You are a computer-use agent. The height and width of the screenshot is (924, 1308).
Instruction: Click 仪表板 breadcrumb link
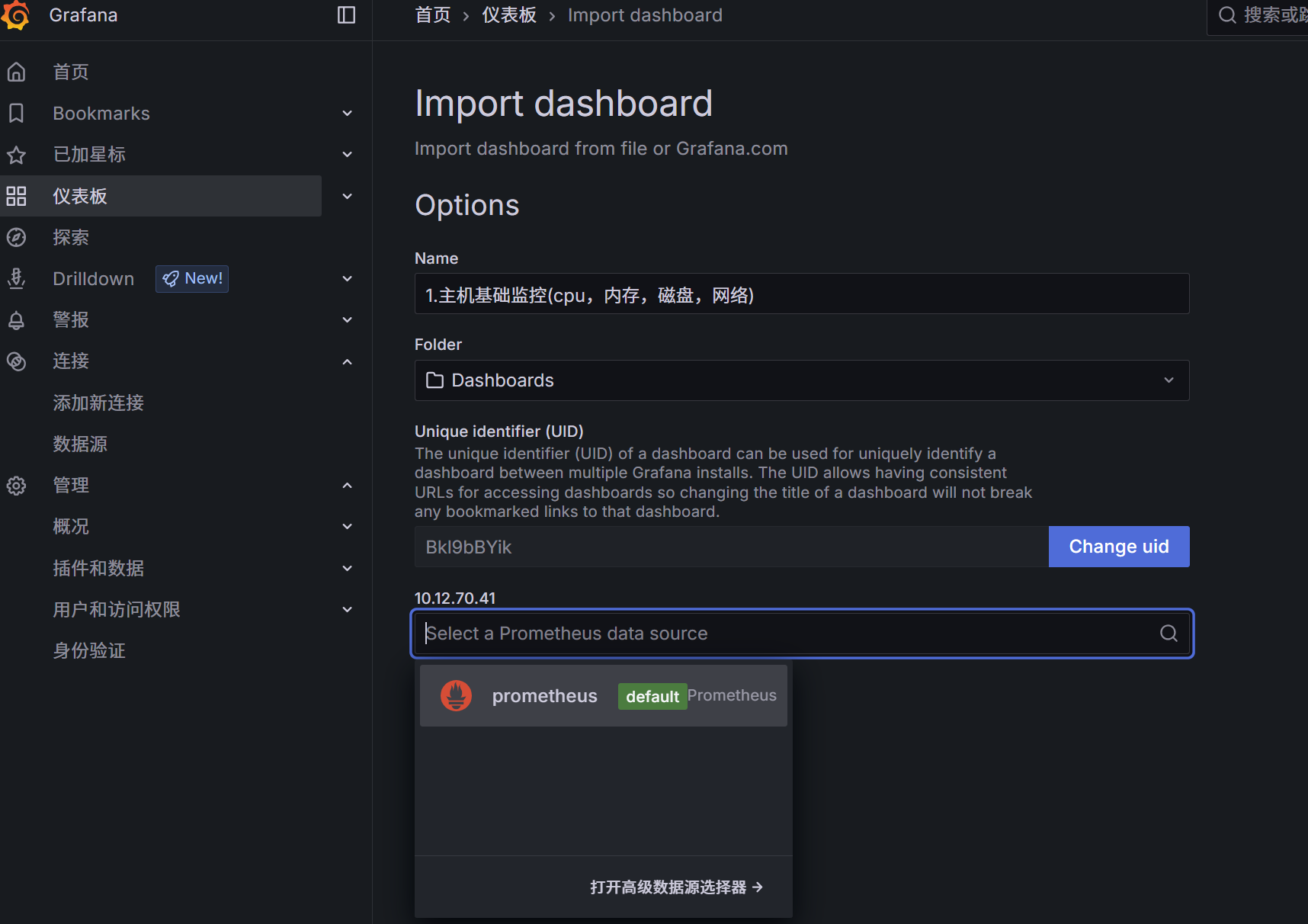[509, 15]
